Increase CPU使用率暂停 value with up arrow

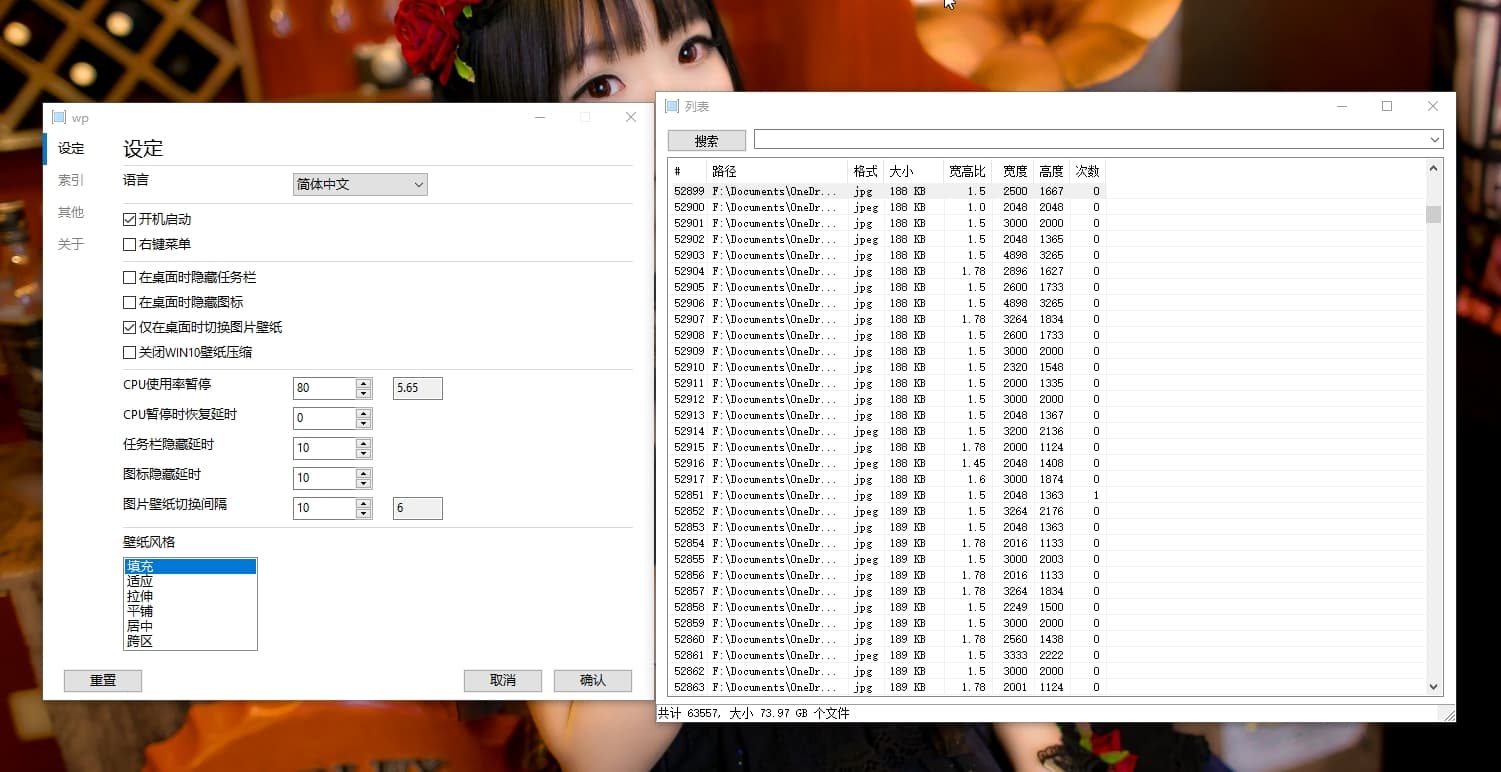pos(364,383)
